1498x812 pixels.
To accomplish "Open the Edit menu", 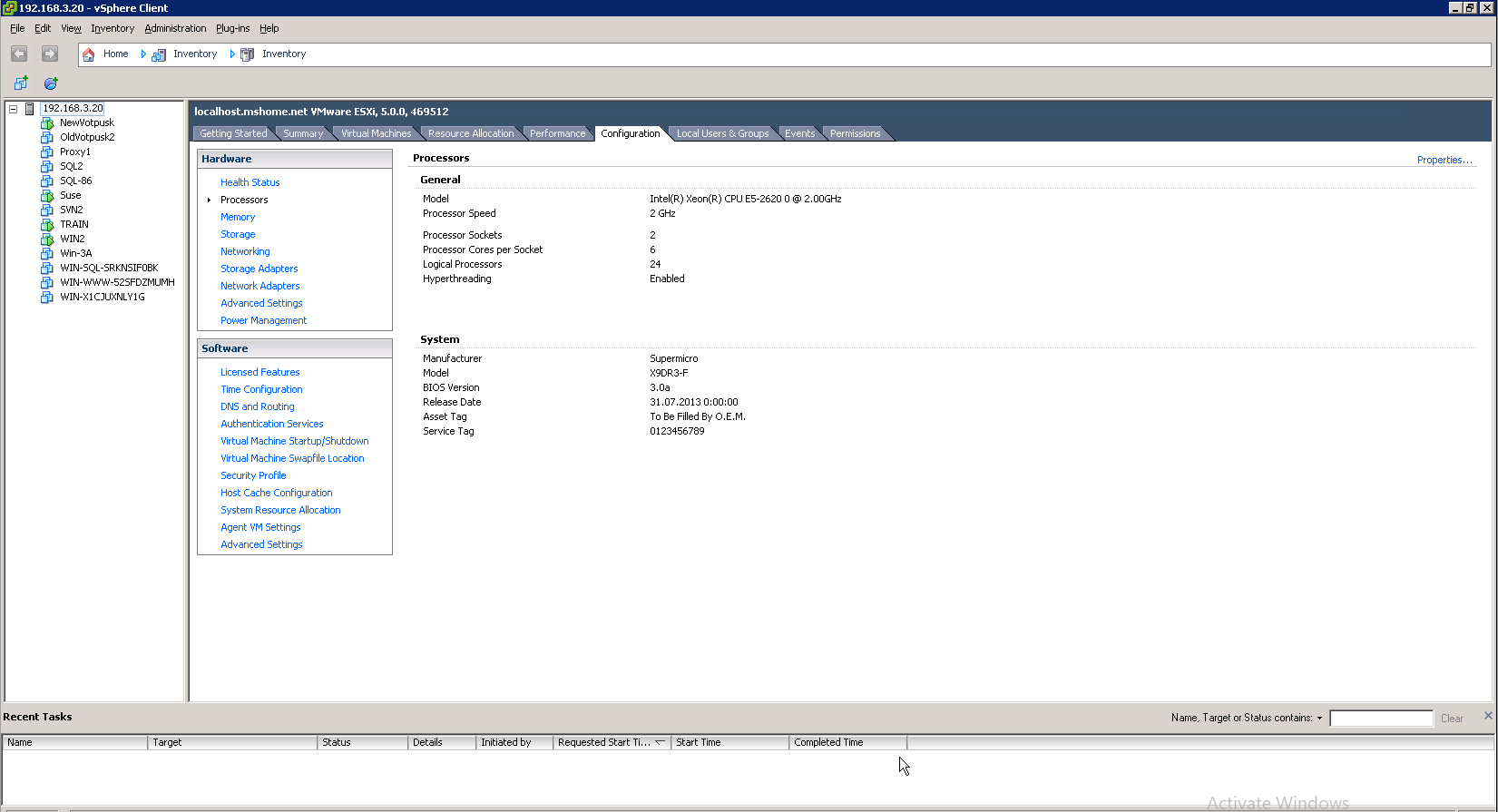I will click(x=43, y=28).
